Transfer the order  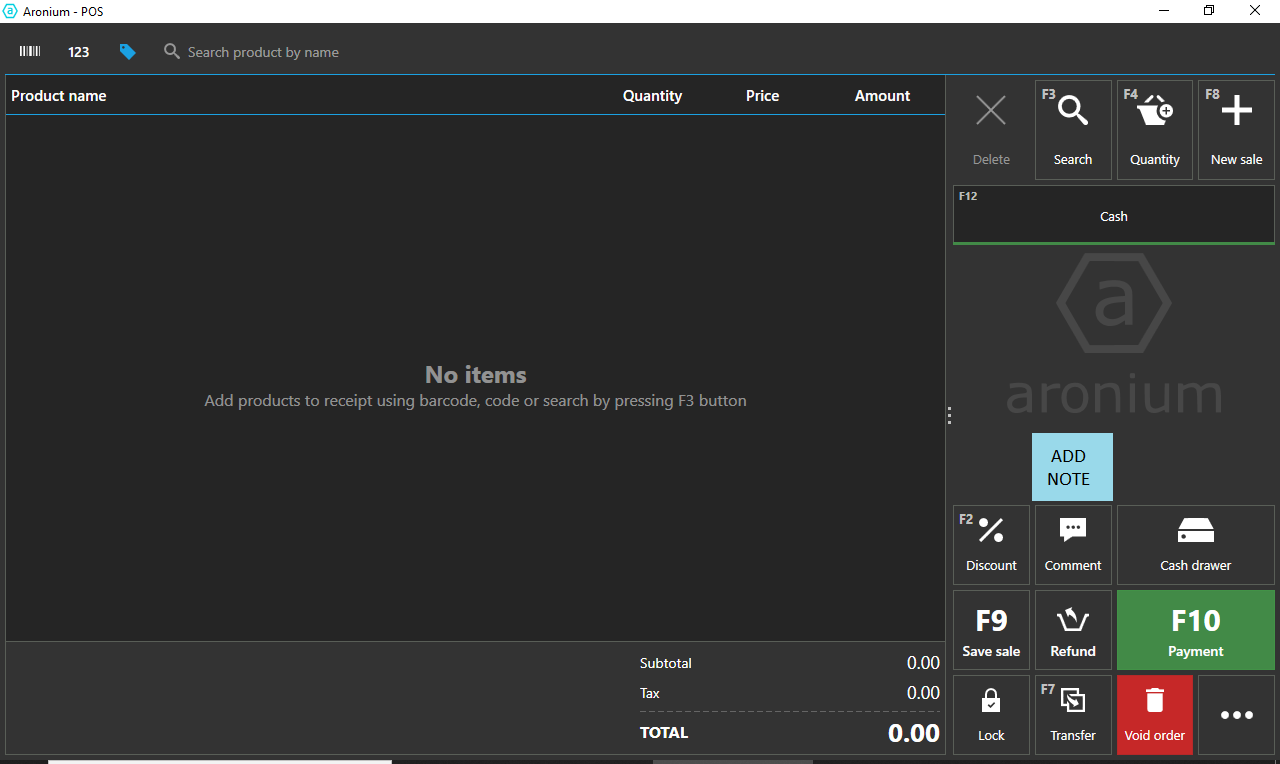pyautogui.click(x=1073, y=715)
